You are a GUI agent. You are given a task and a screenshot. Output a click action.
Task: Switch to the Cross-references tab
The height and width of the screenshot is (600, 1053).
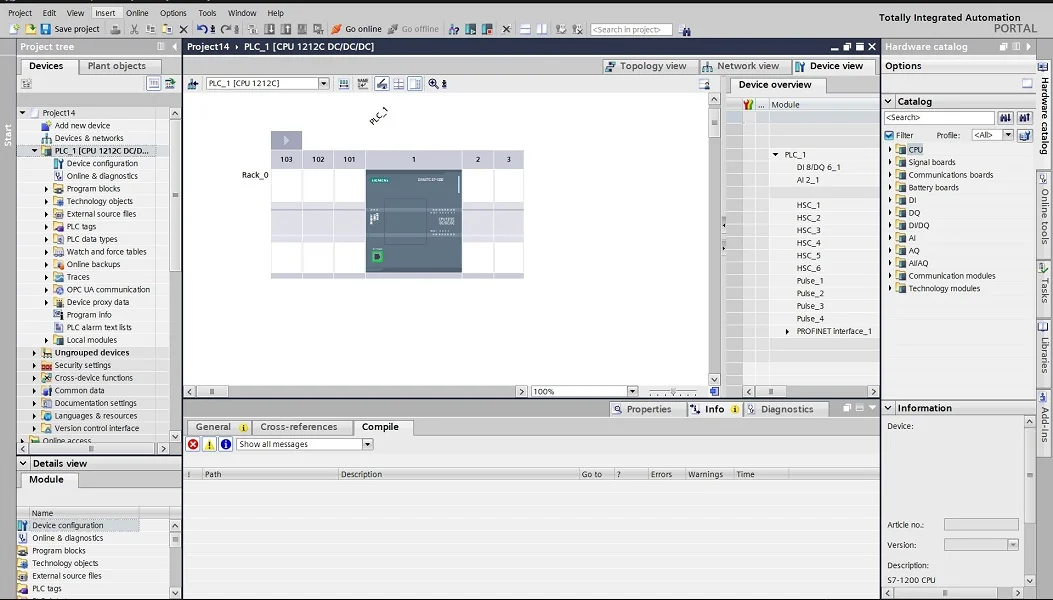tap(298, 427)
